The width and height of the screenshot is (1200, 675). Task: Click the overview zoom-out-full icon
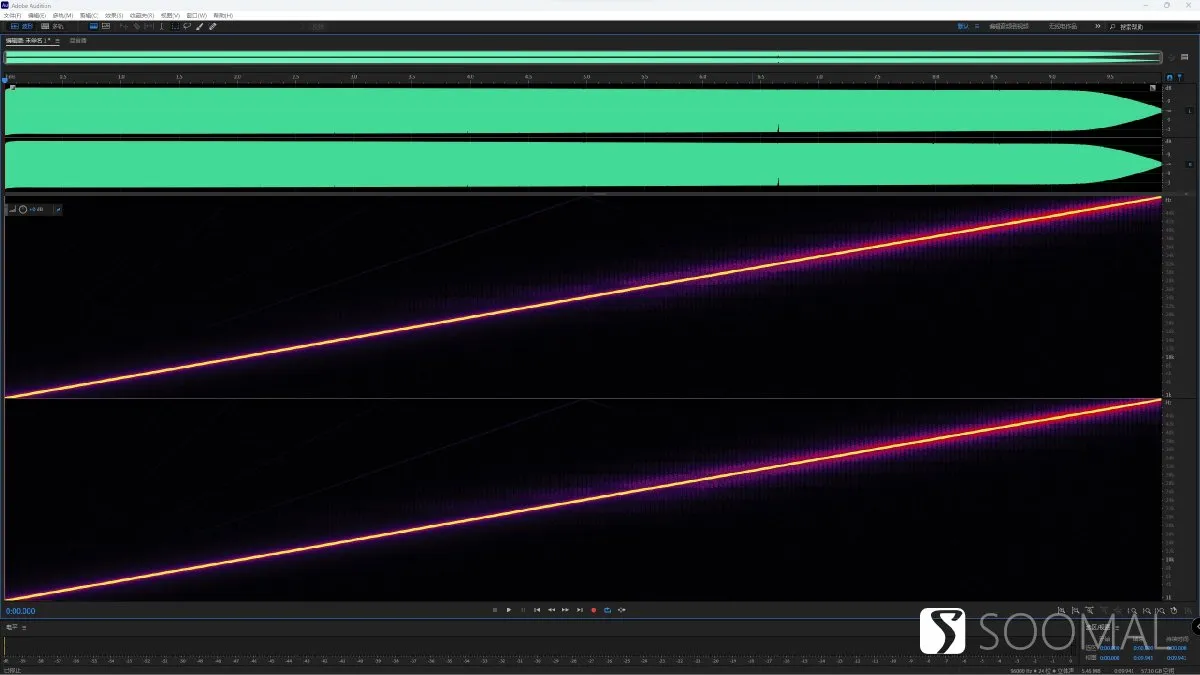click(1171, 57)
